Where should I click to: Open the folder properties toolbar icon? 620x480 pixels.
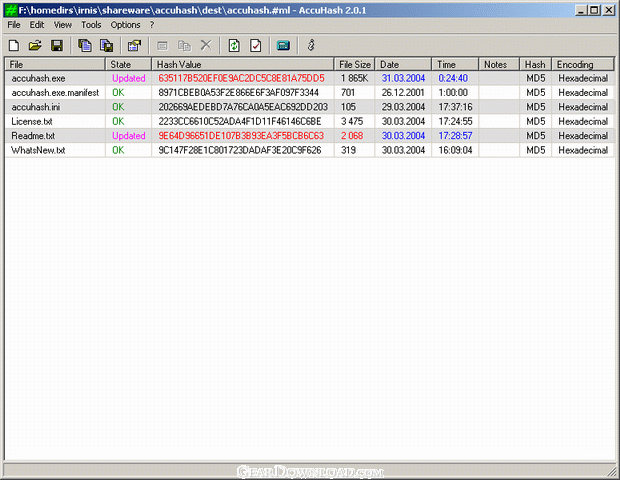click(x=134, y=45)
